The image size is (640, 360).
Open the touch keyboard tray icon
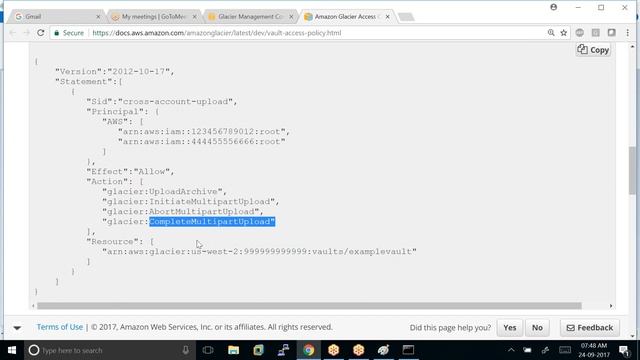[565, 350]
